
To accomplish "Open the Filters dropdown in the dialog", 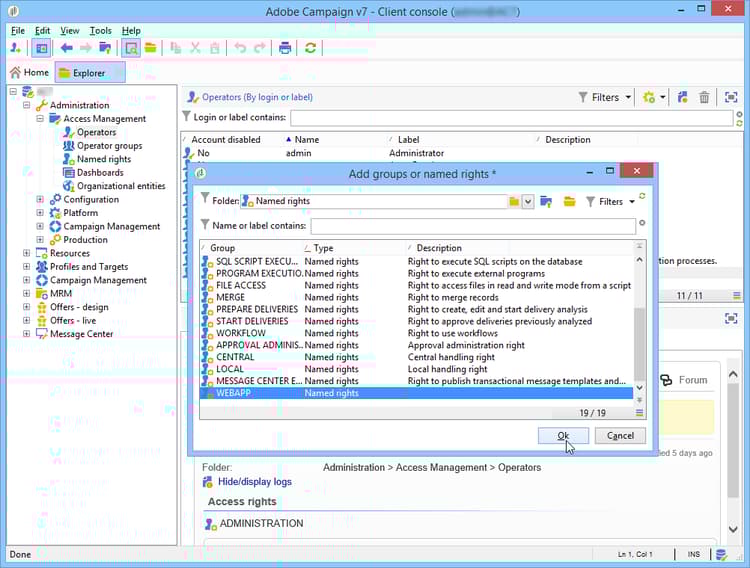I will tap(611, 202).
